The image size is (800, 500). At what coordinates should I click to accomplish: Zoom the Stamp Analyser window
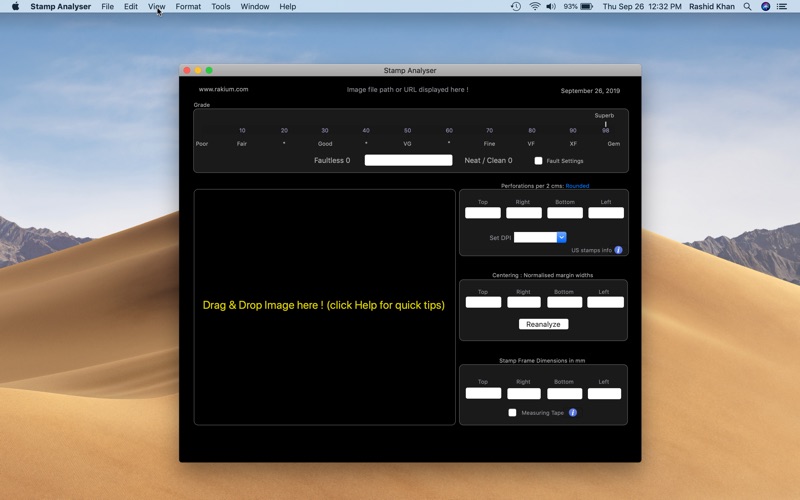click(x=209, y=70)
